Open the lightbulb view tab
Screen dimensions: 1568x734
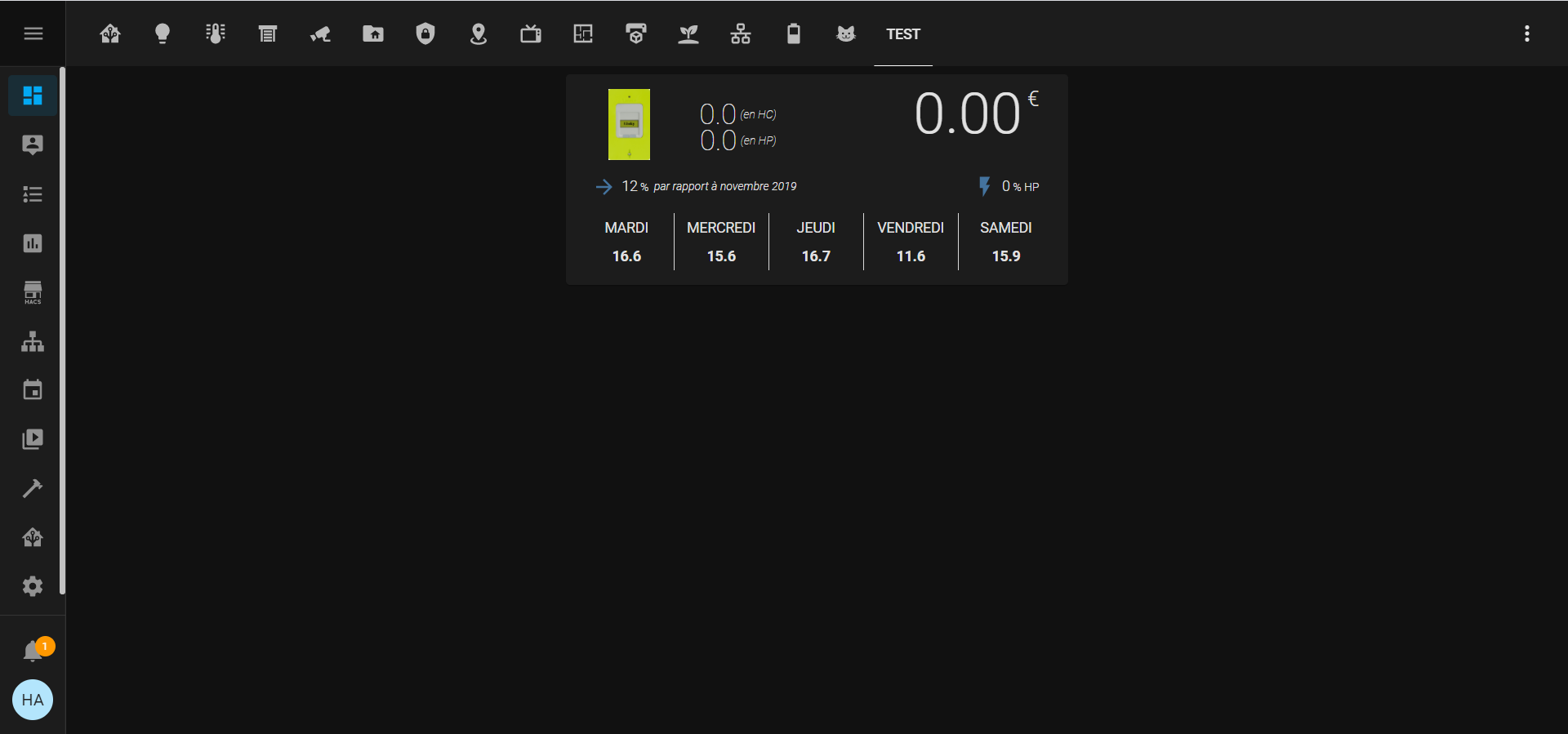tap(163, 33)
